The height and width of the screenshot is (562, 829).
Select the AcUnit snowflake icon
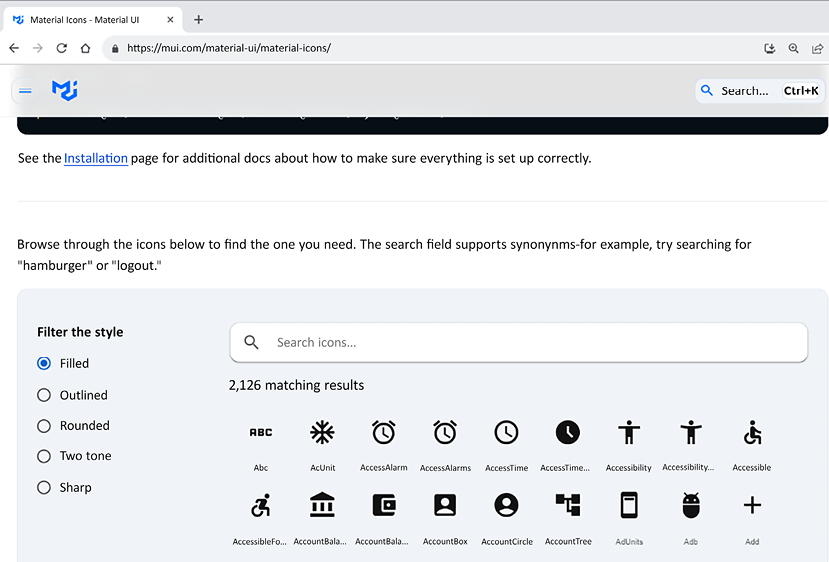pyautogui.click(x=322, y=432)
